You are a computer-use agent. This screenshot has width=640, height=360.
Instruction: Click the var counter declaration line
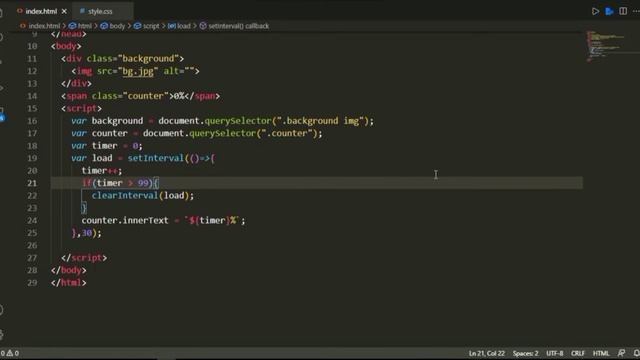[197, 133]
